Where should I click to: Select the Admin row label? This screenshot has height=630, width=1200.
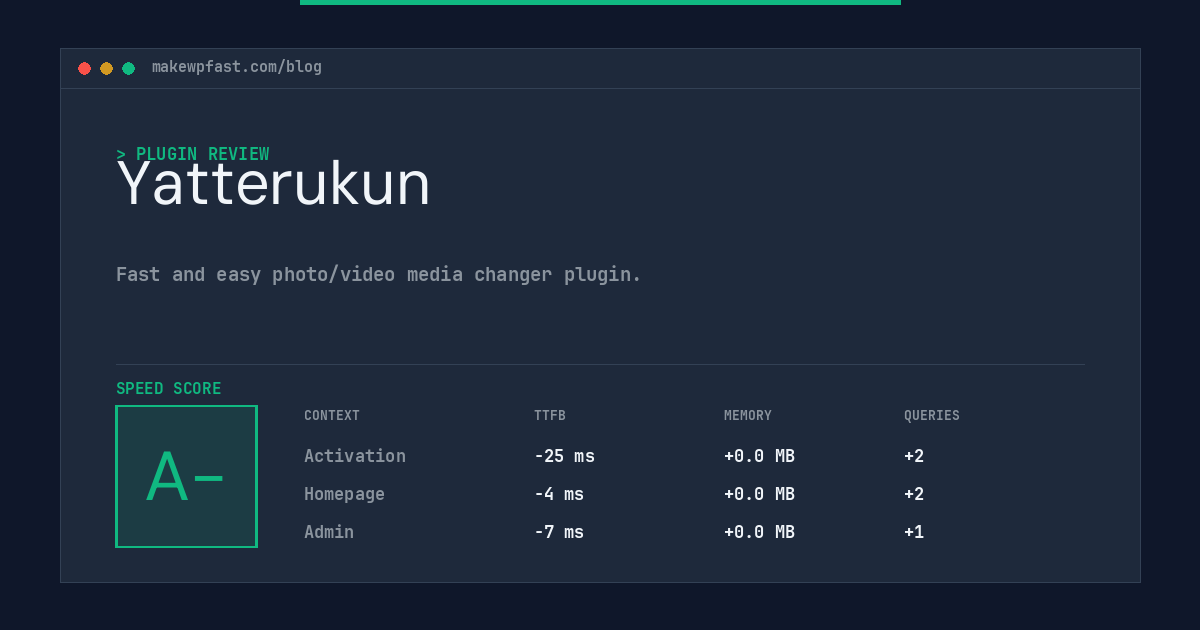coord(329,532)
